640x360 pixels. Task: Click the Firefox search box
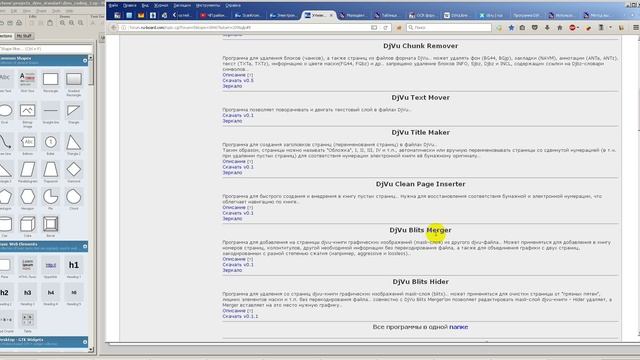[449, 27]
